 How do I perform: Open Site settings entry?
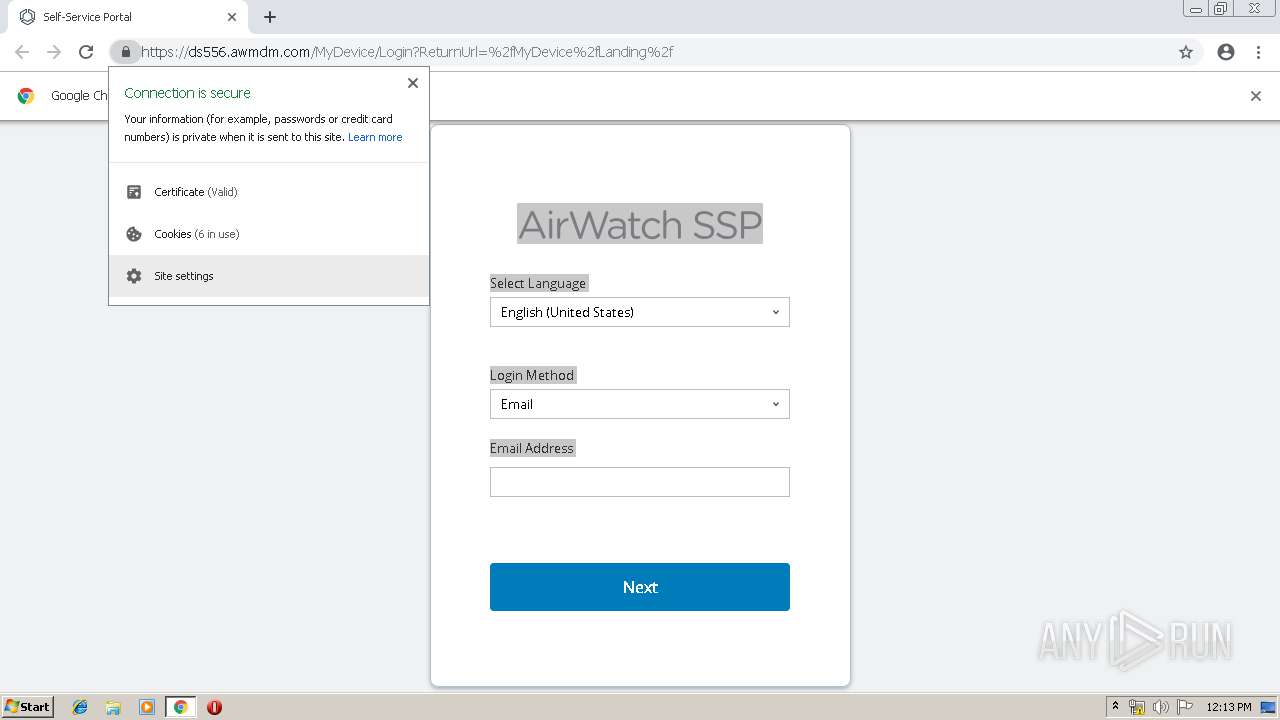[x=269, y=276]
